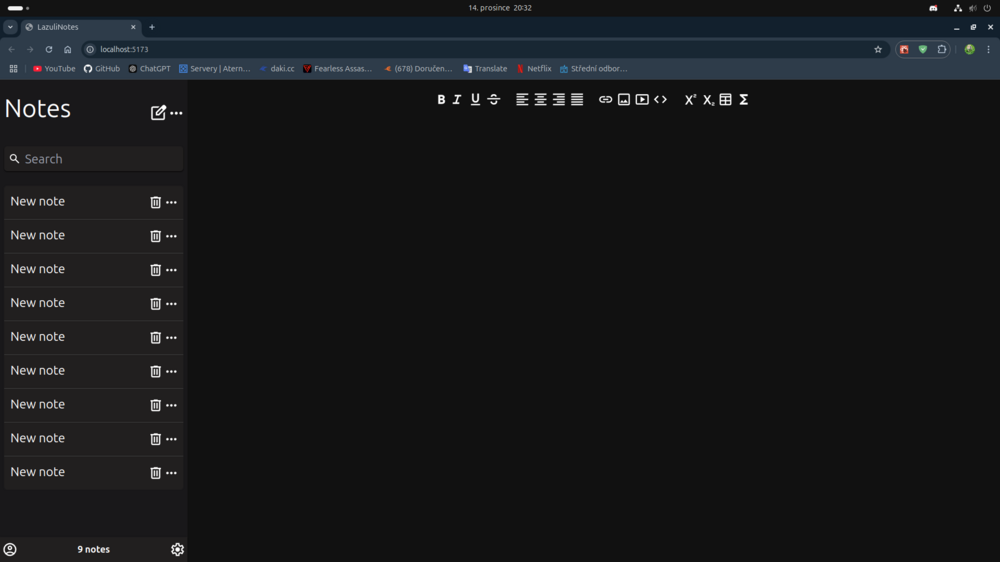Viewport: 1000px width, 562px height.
Task: Open the ChatGPT bookmark
Action: 149,68
